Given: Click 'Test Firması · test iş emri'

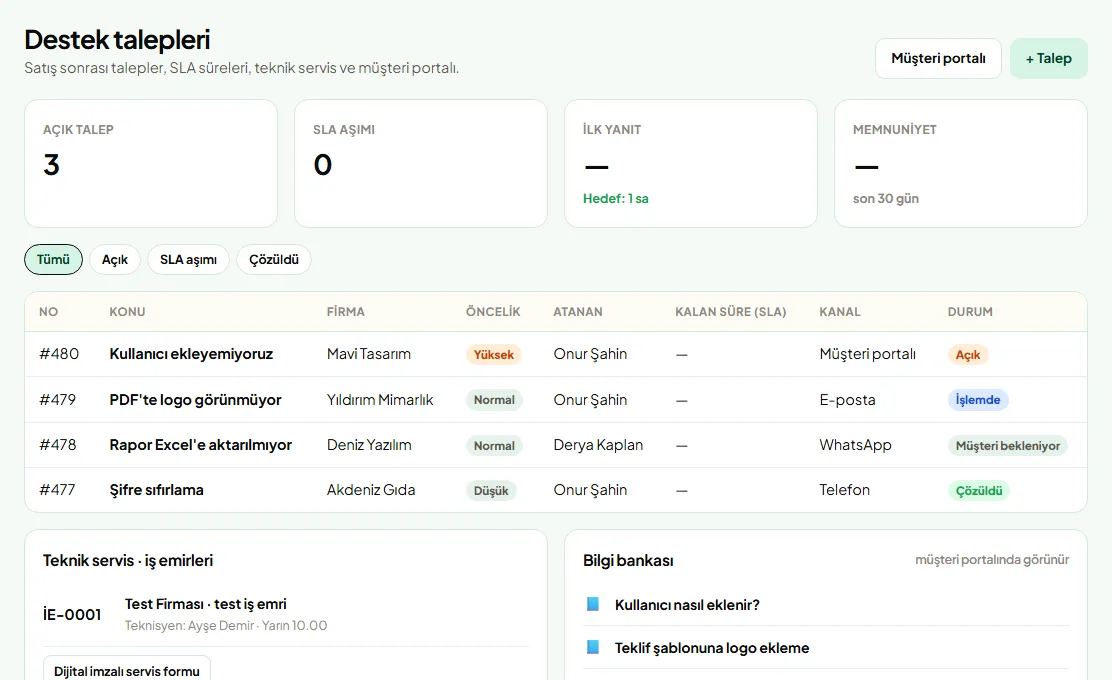Looking at the screenshot, I should (x=206, y=604).
